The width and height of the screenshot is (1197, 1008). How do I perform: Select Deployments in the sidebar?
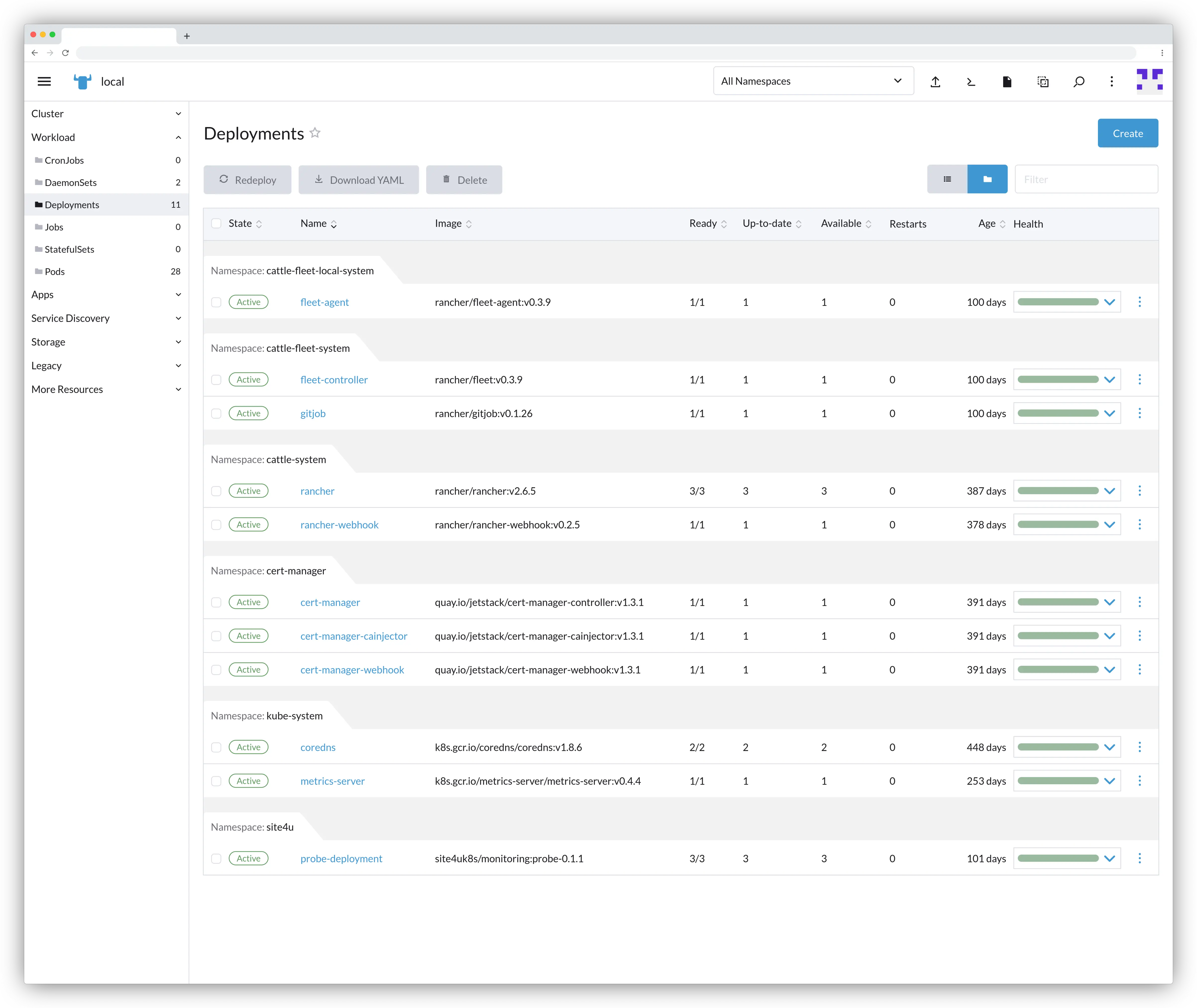[106, 205]
